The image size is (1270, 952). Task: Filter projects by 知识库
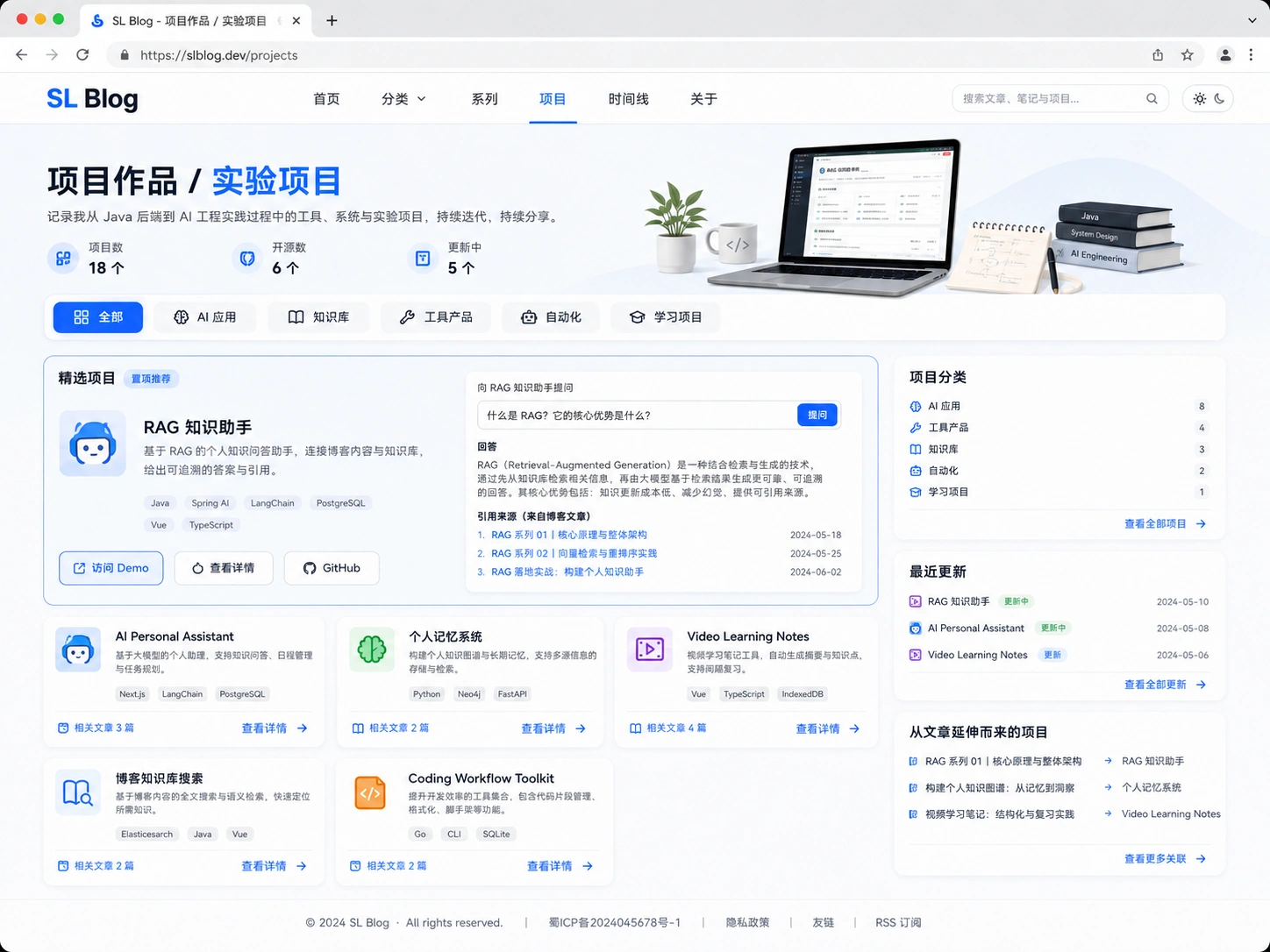318,317
